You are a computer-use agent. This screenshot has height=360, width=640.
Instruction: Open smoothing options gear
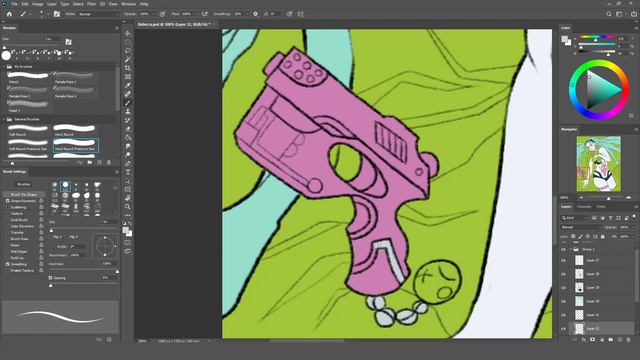coord(256,14)
